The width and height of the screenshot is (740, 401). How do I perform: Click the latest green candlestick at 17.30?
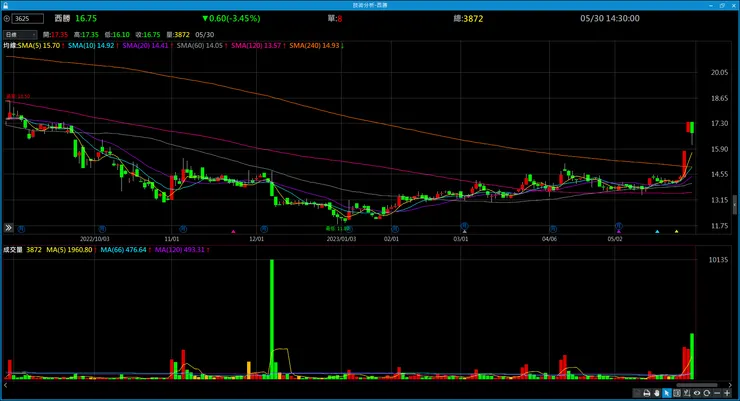click(x=692, y=127)
